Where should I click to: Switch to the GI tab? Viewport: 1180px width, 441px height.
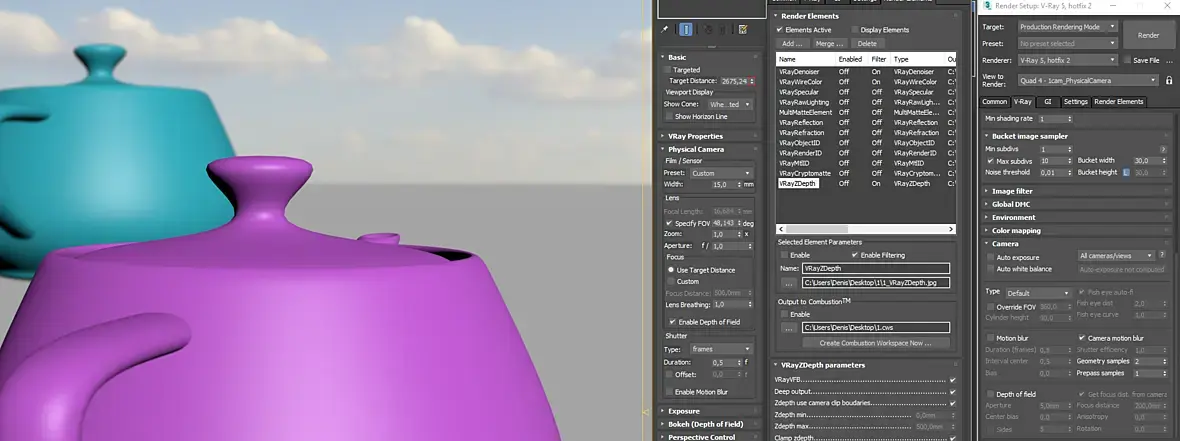[x=1048, y=102]
